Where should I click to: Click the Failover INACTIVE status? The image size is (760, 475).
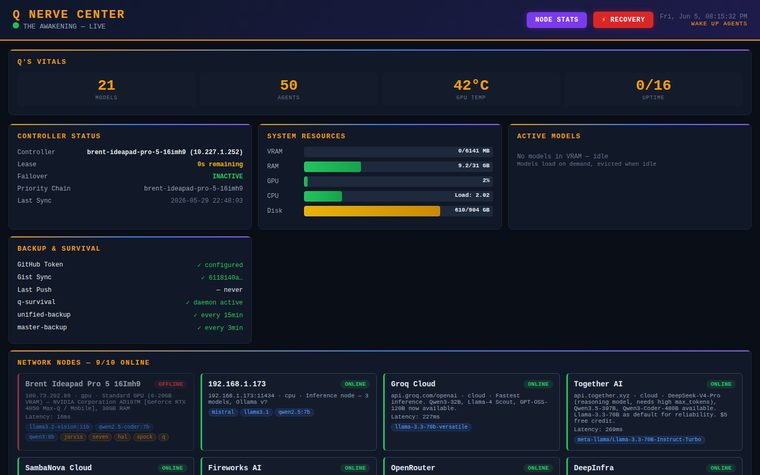coord(228,176)
